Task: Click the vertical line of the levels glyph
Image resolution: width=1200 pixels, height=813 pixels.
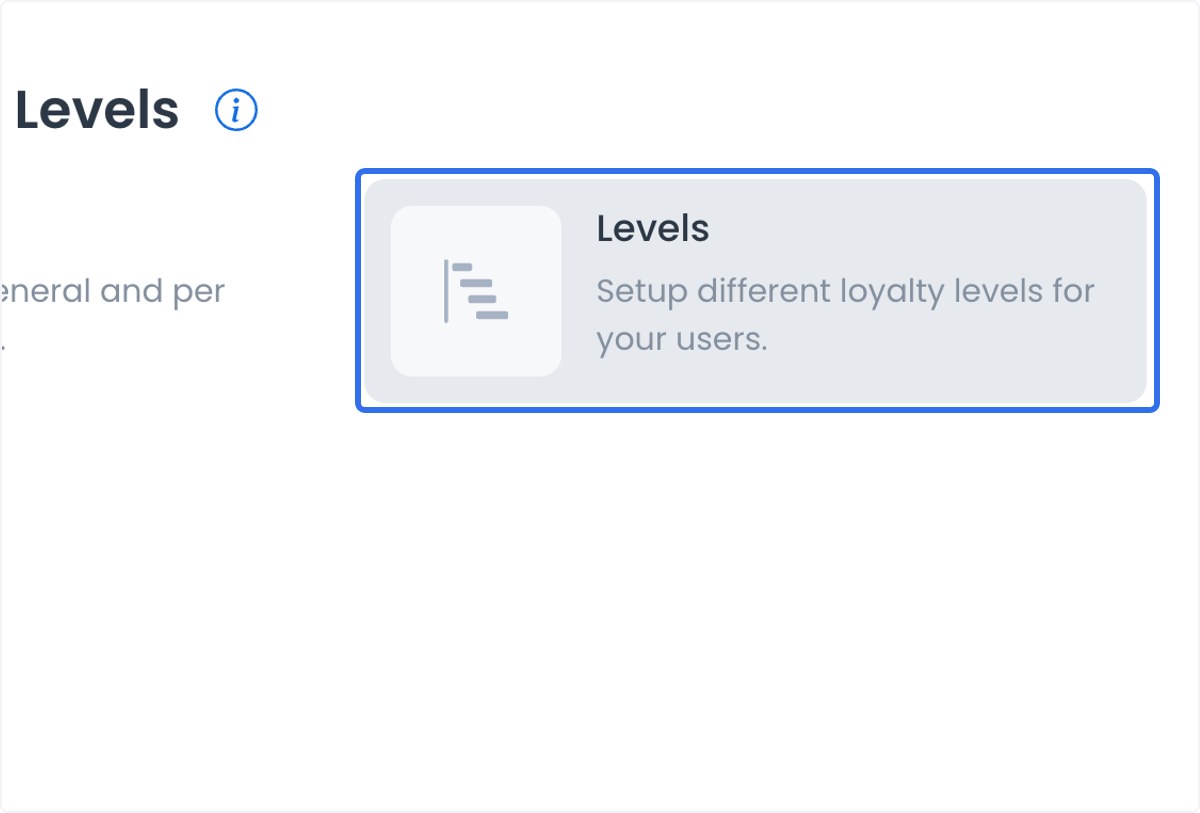Action: coord(446,291)
